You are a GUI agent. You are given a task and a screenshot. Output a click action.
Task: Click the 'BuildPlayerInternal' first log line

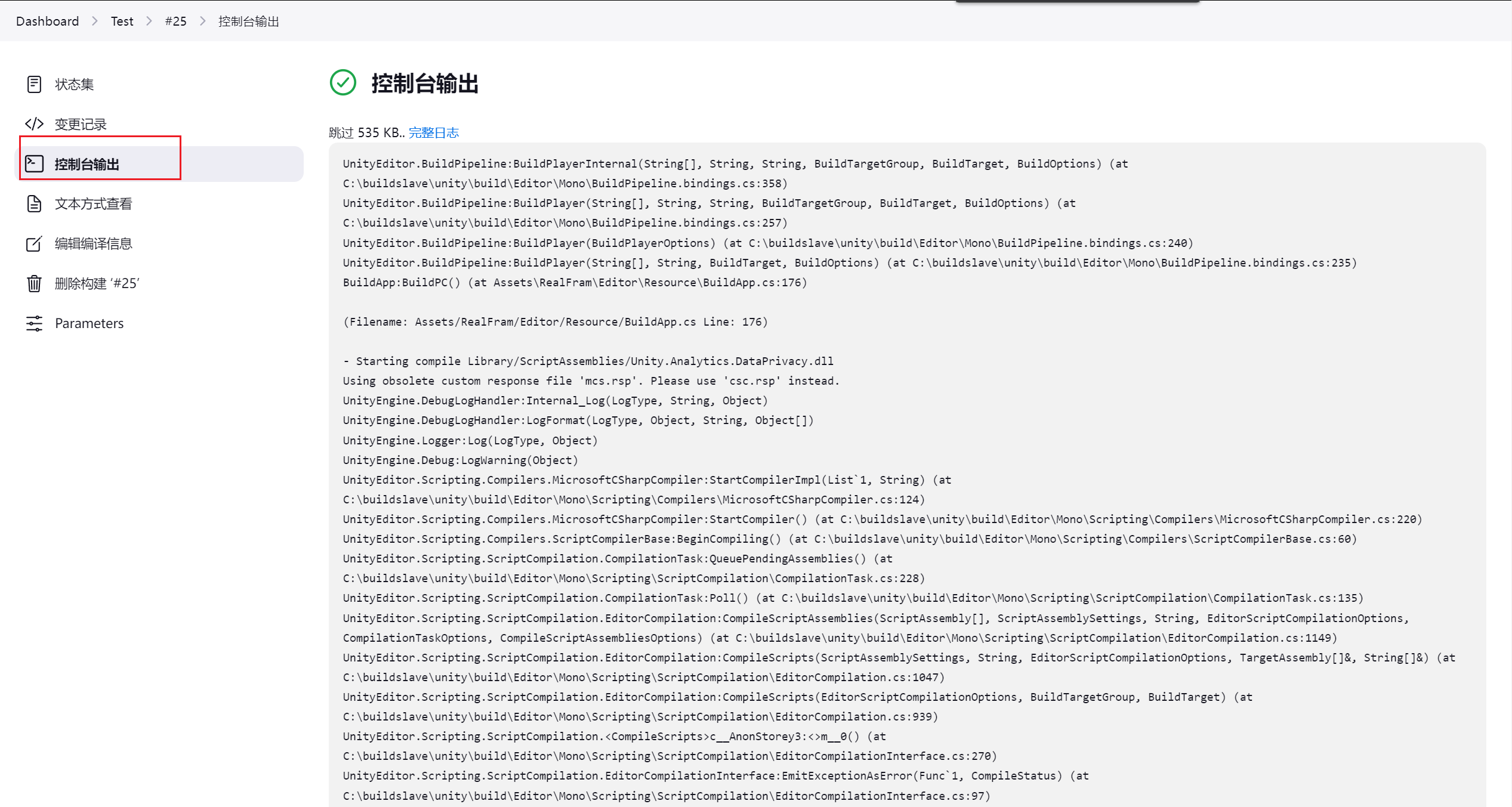coord(735,163)
